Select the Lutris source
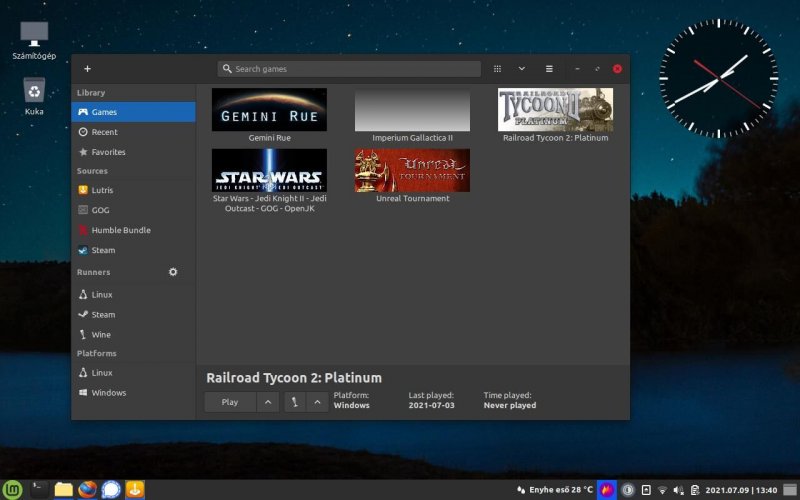Viewport: 800px width, 500px height. pos(133,190)
